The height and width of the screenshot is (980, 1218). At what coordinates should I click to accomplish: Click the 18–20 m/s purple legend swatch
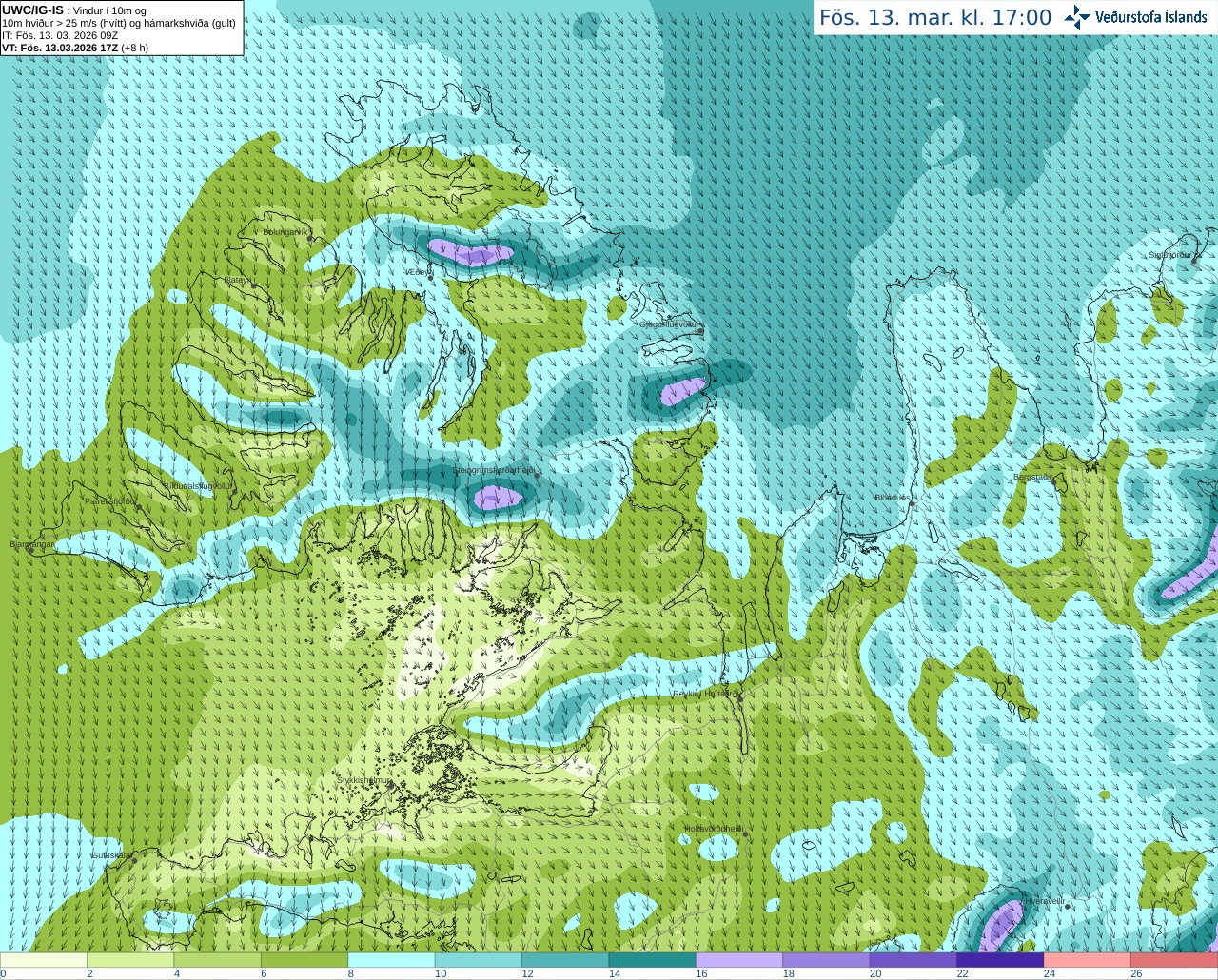[826, 960]
